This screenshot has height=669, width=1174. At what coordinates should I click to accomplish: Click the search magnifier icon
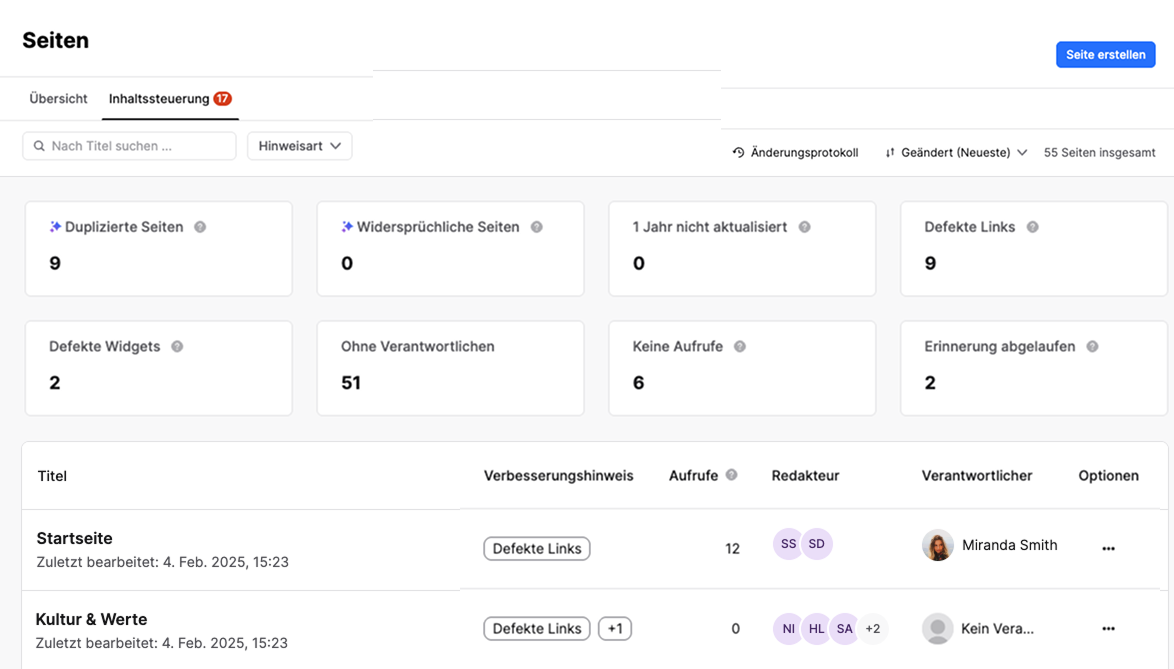tap(39, 146)
